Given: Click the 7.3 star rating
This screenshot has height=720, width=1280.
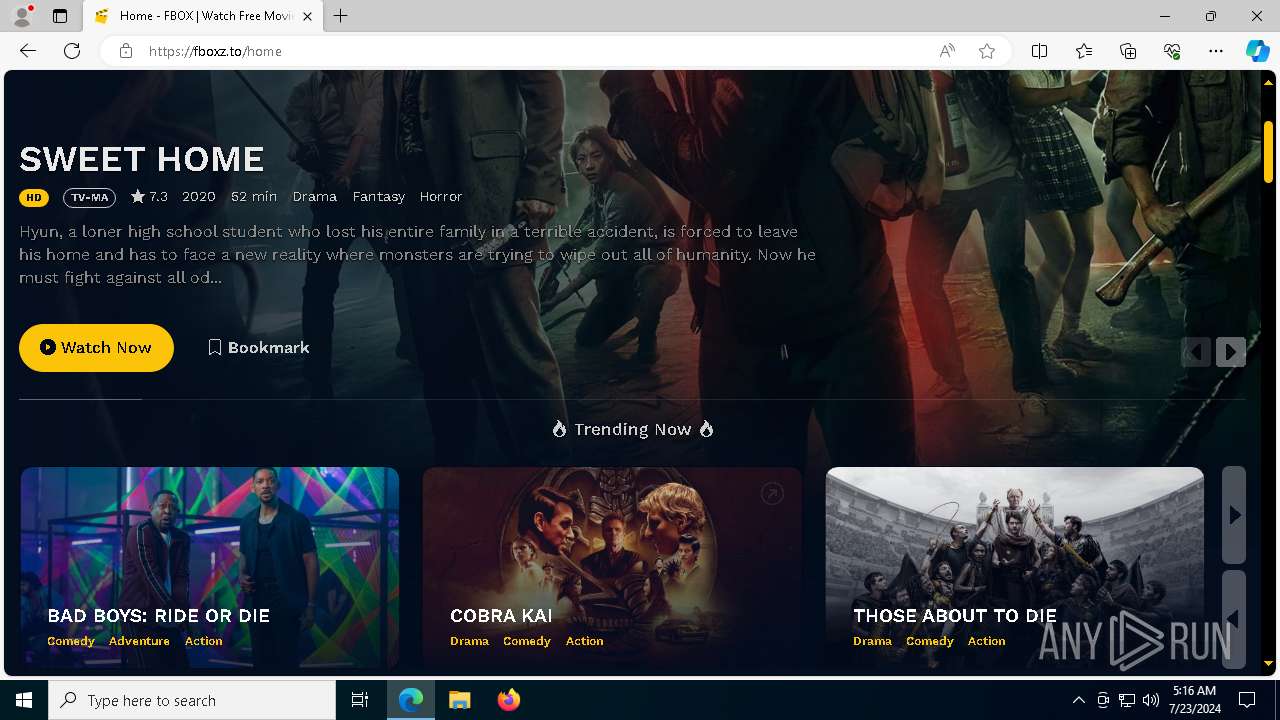Looking at the screenshot, I should [149, 197].
